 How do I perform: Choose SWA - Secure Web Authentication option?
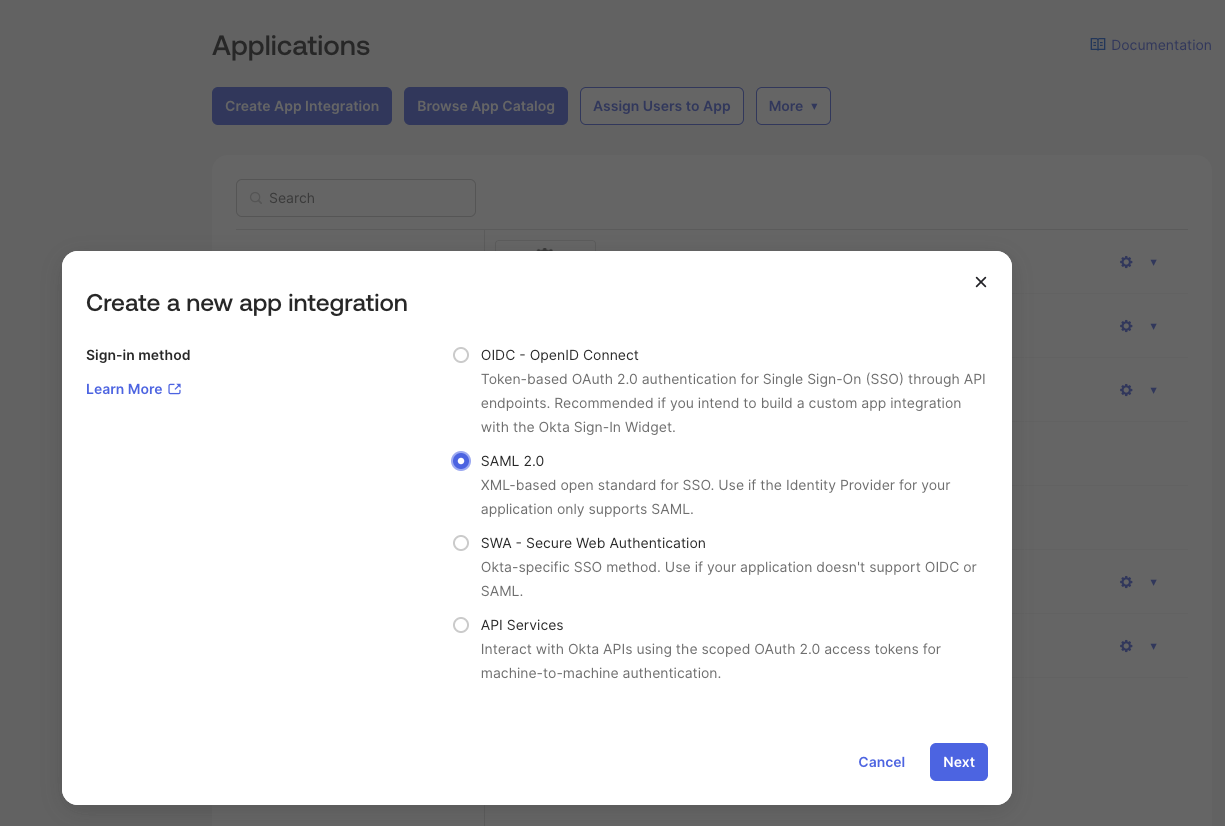tap(461, 543)
